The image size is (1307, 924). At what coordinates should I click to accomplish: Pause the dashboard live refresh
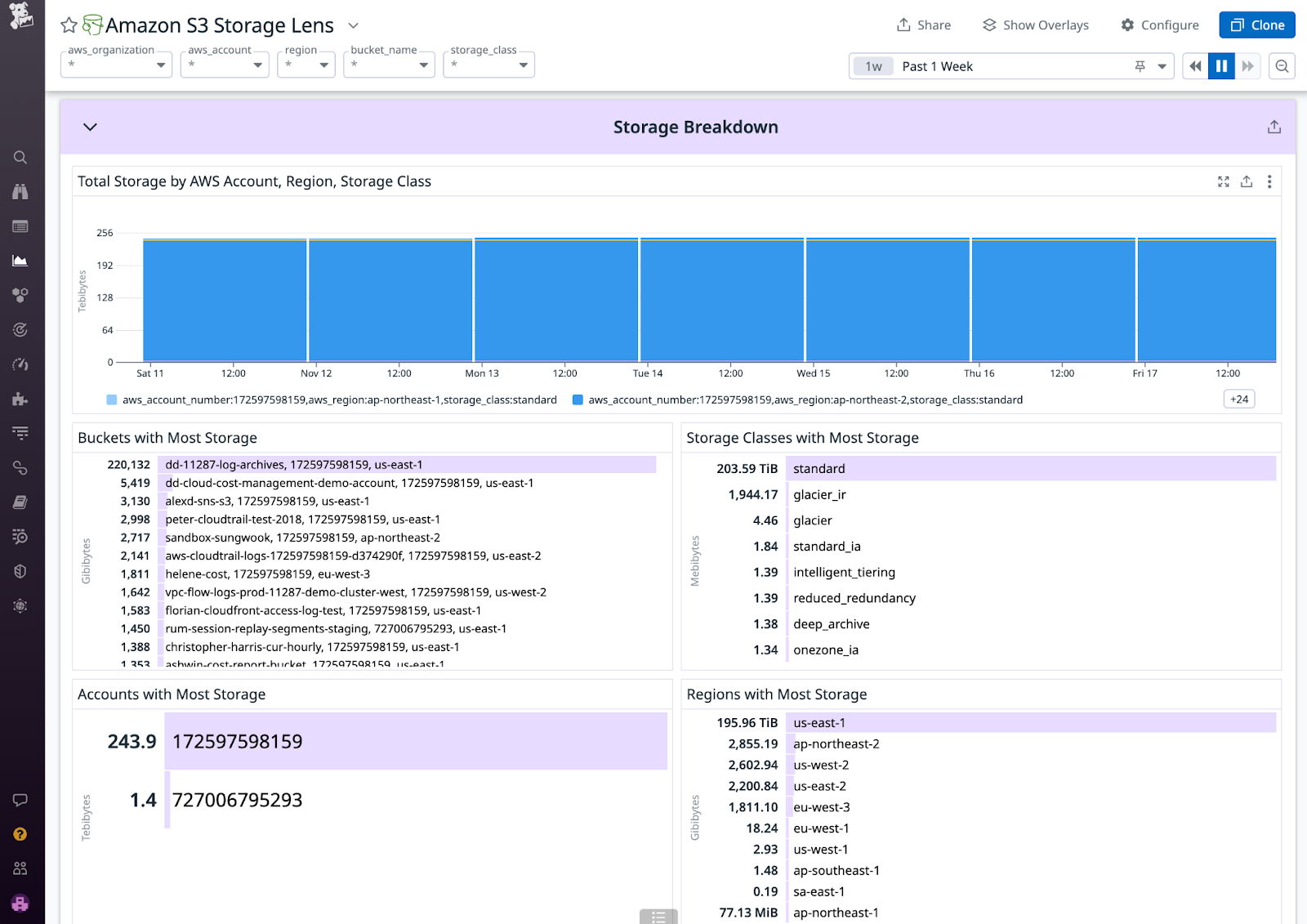coord(1220,66)
